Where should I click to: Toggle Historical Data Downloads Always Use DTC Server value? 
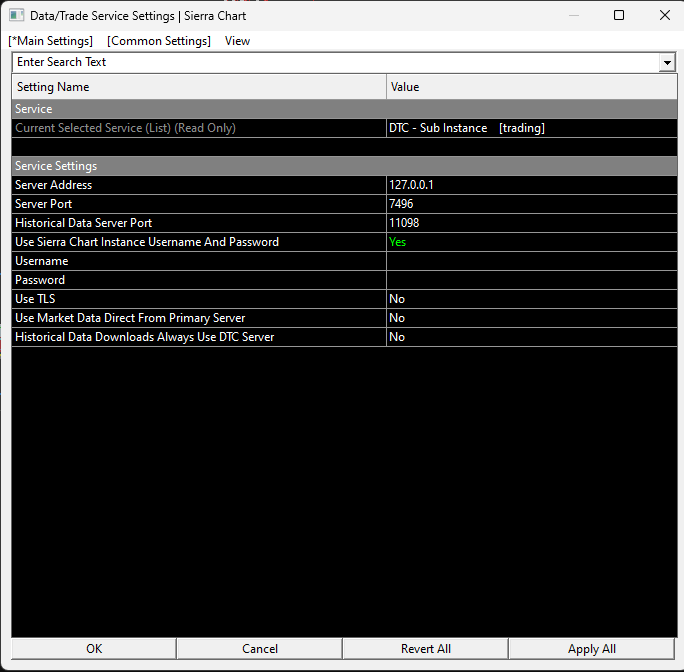pyautogui.click(x=532, y=337)
